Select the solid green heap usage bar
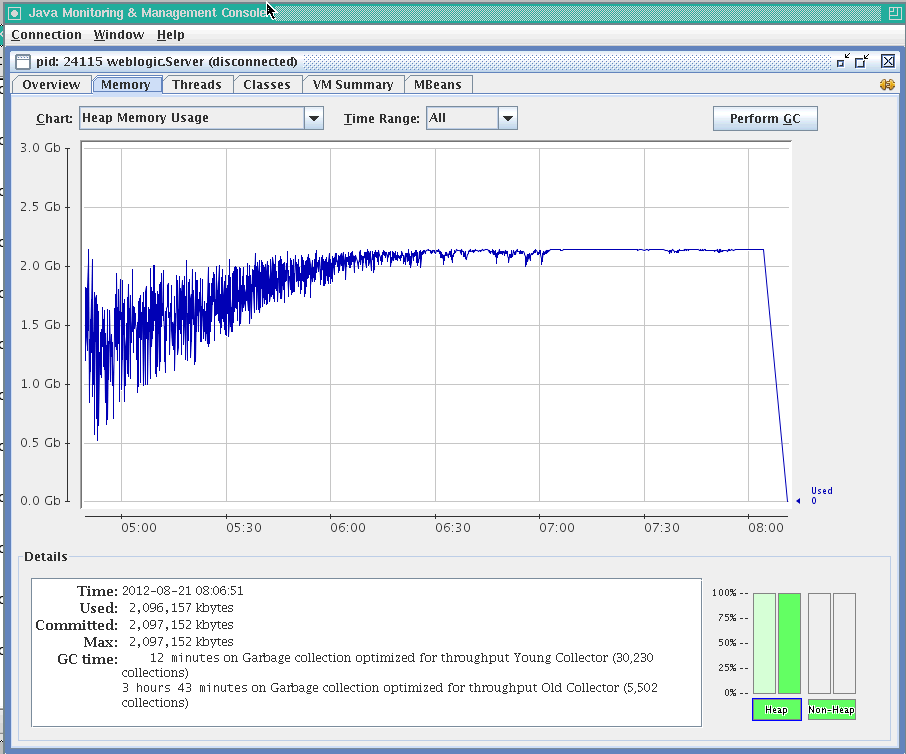Screen dimensions: 906x754 point(789,643)
